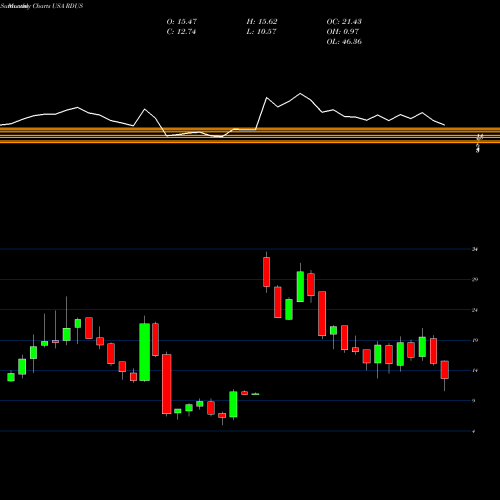Click the "OH: 0.97" readout

(x=343, y=32)
